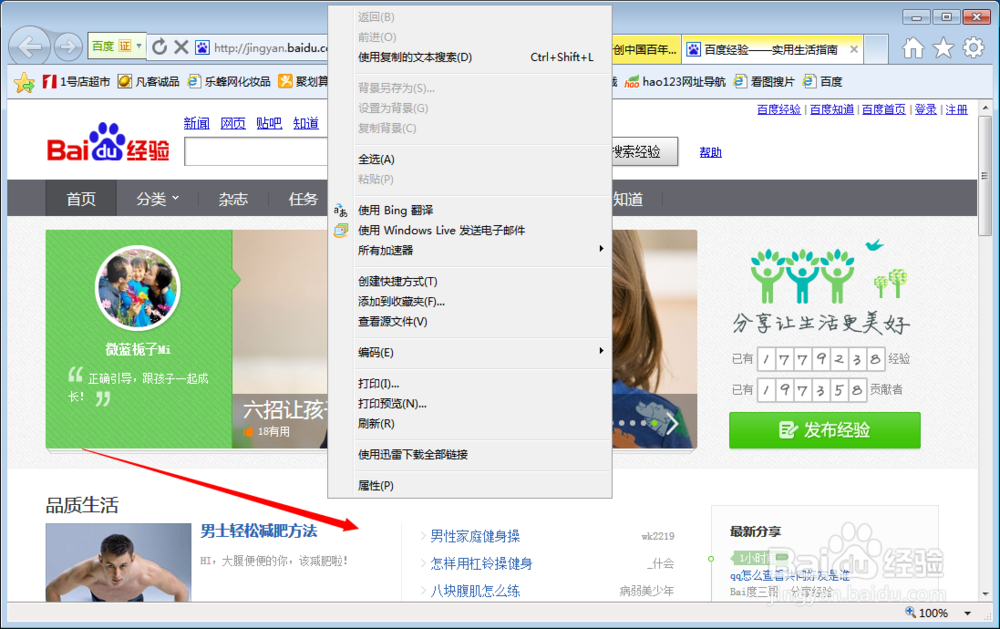Open the Favorites star icon at top right
The image size is (1000, 629).
pos(943,48)
